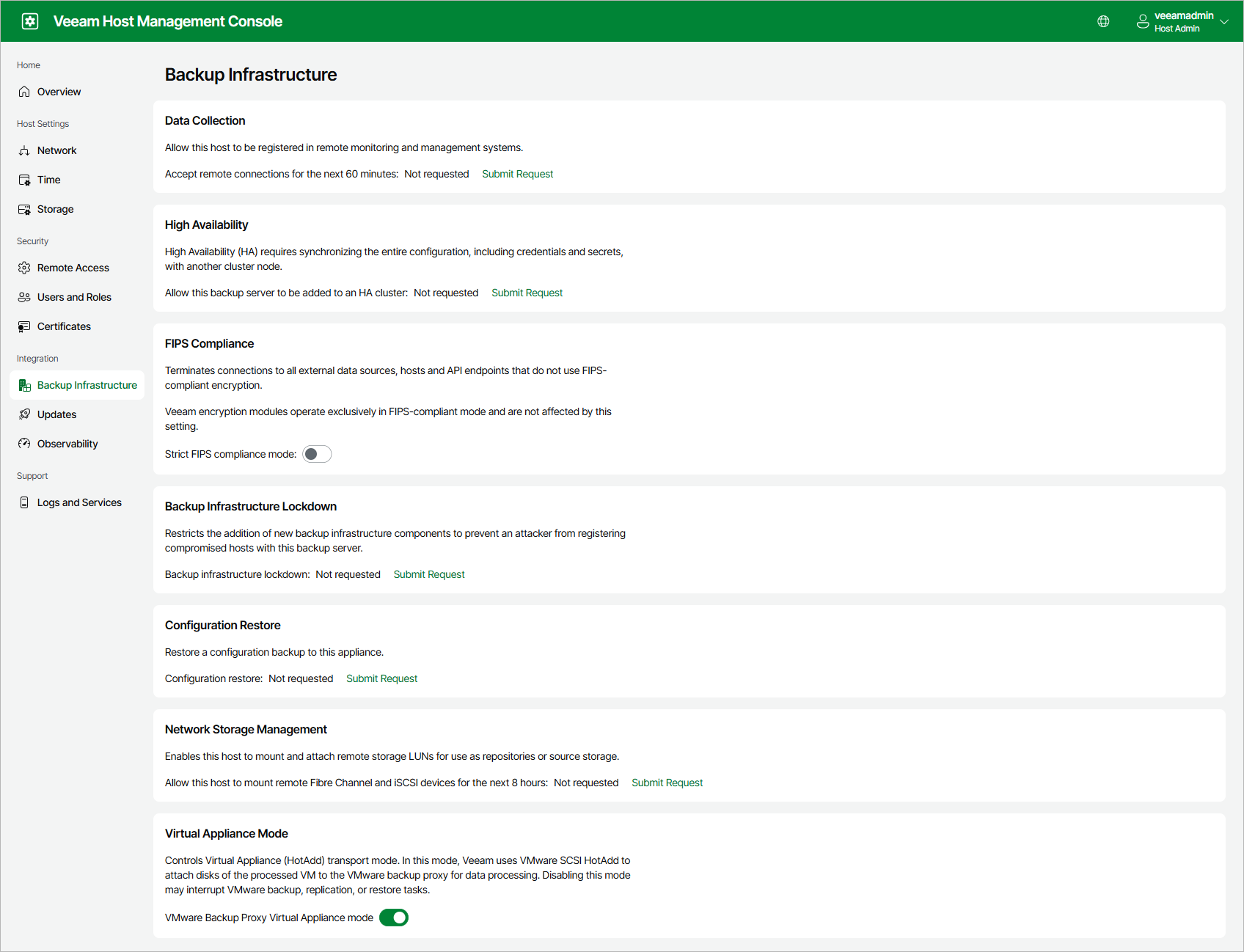Click the Updates rocket icon
1244x952 pixels.
[x=24, y=414]
